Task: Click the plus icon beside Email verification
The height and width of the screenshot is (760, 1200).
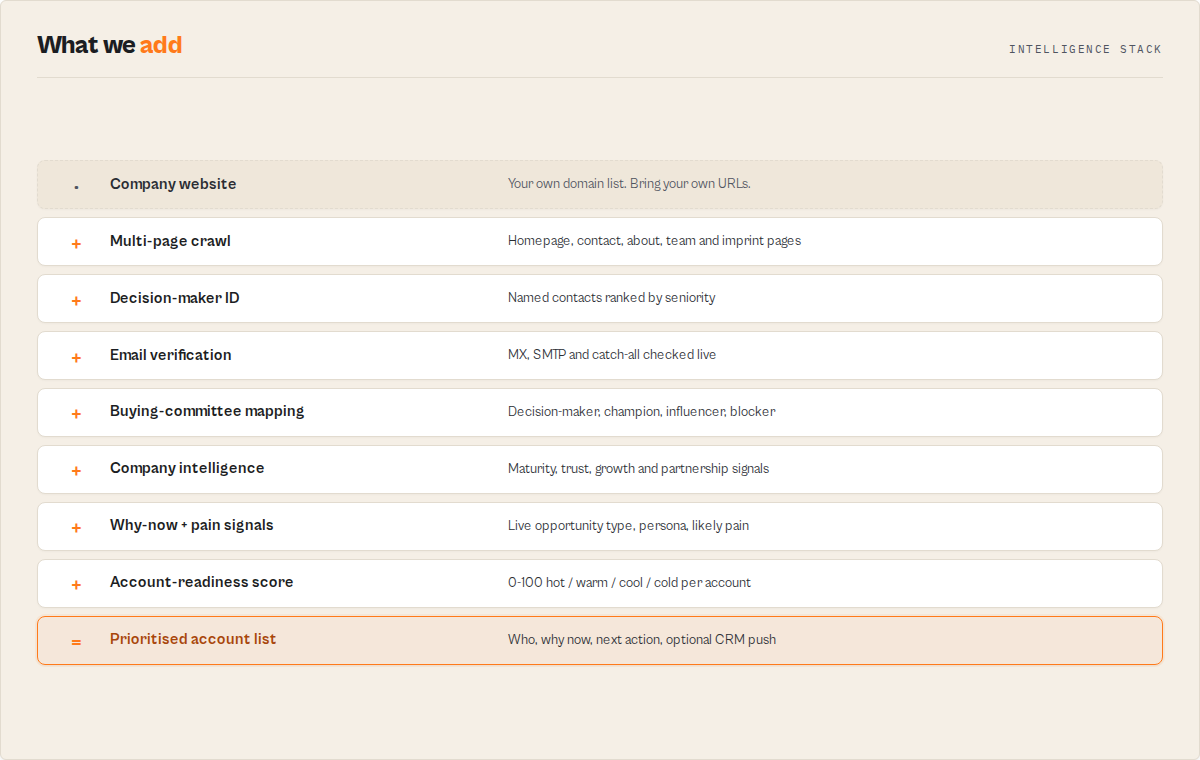Action: [x=76, y=358]
